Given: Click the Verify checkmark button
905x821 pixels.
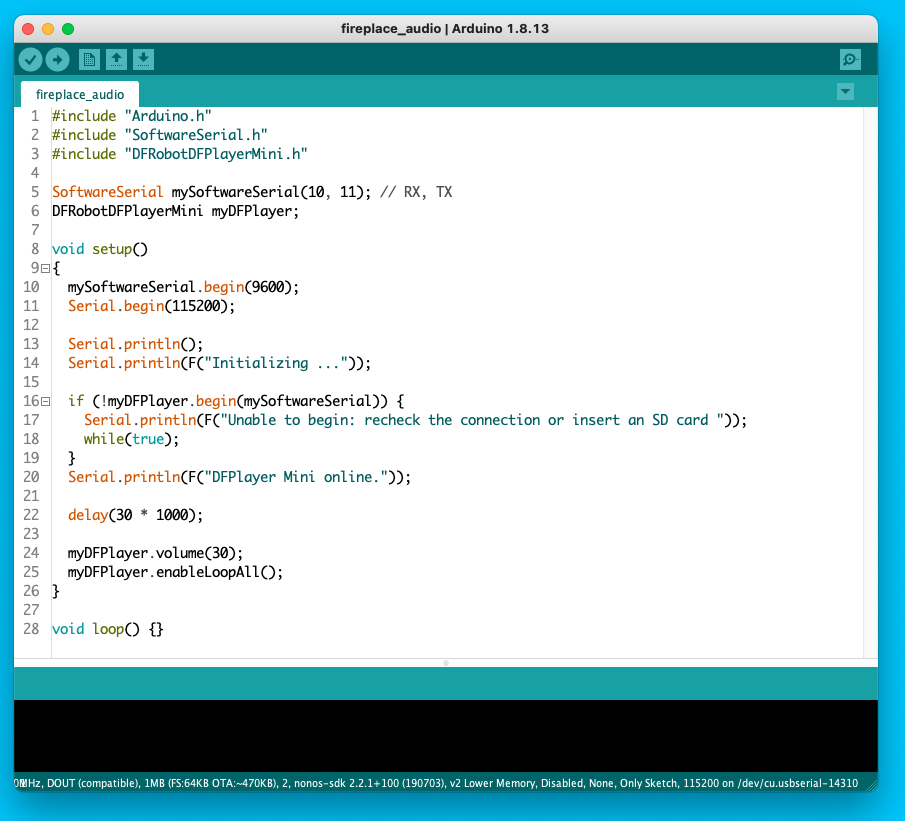Looking at the screenshot, I should (31, 59).
